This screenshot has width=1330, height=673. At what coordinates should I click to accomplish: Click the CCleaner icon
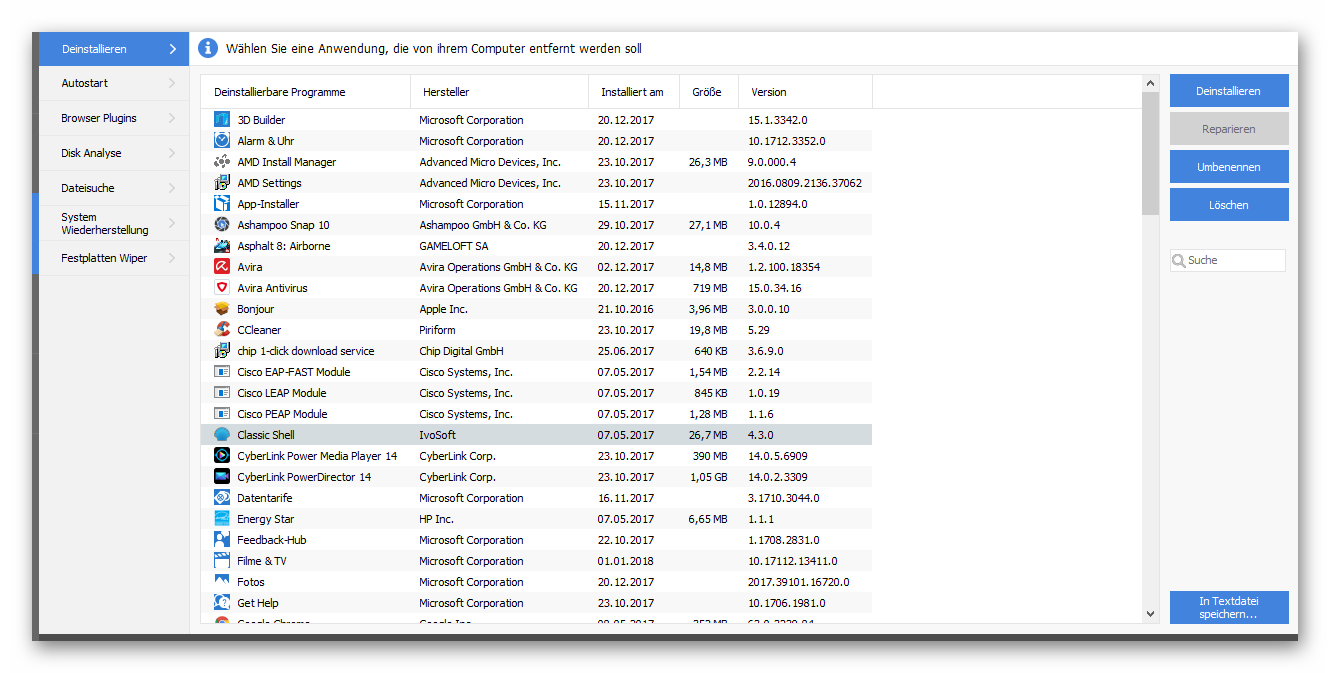coord(222,330)
